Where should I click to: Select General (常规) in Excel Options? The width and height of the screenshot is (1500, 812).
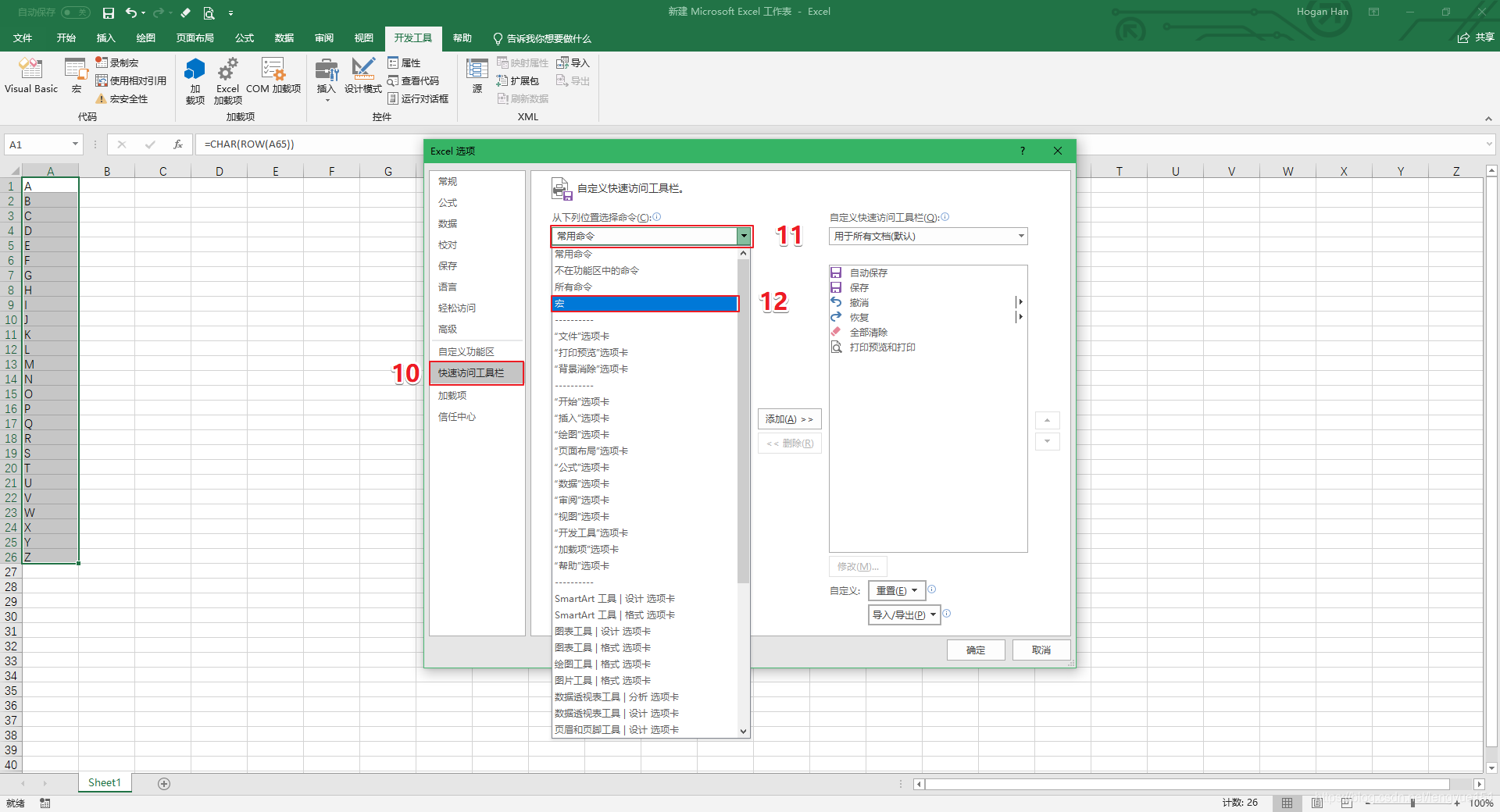pos(477,181)
